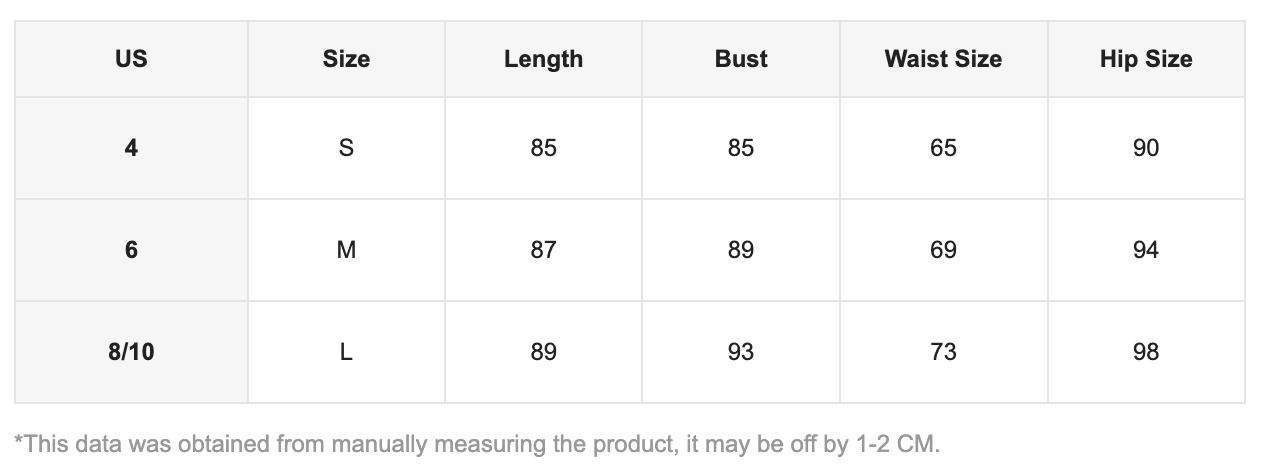Click waist value 73 for size L

943,352
